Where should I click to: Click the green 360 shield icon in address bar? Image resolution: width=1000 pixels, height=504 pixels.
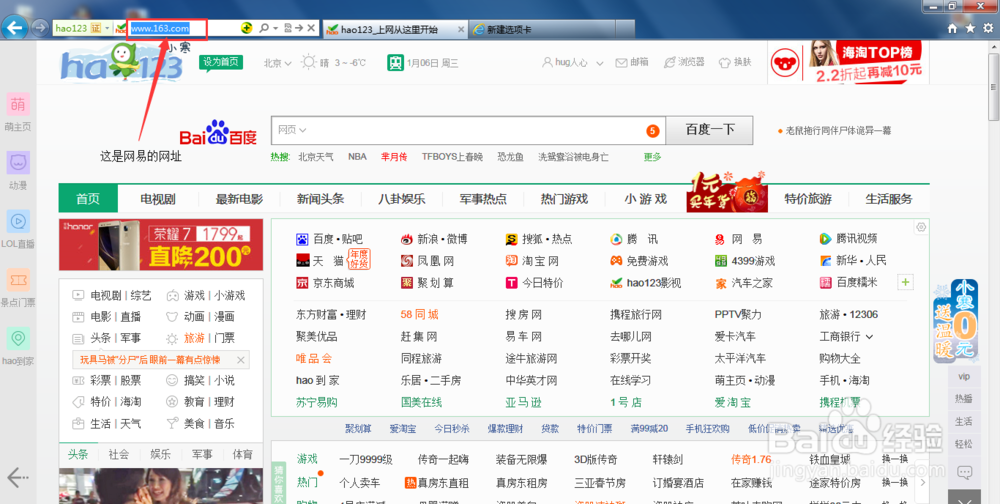click(x=246, y=28)
